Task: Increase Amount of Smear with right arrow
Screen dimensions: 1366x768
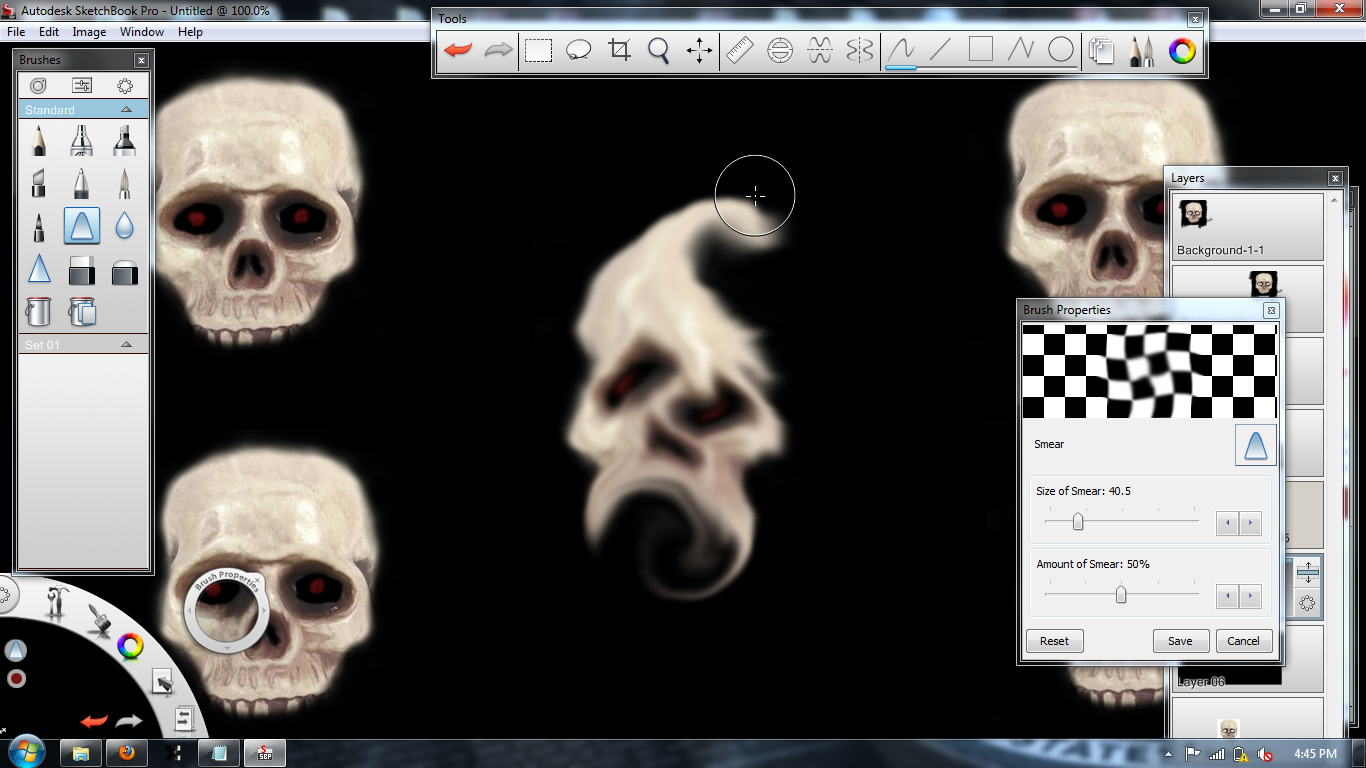Action: (1250, 597)
